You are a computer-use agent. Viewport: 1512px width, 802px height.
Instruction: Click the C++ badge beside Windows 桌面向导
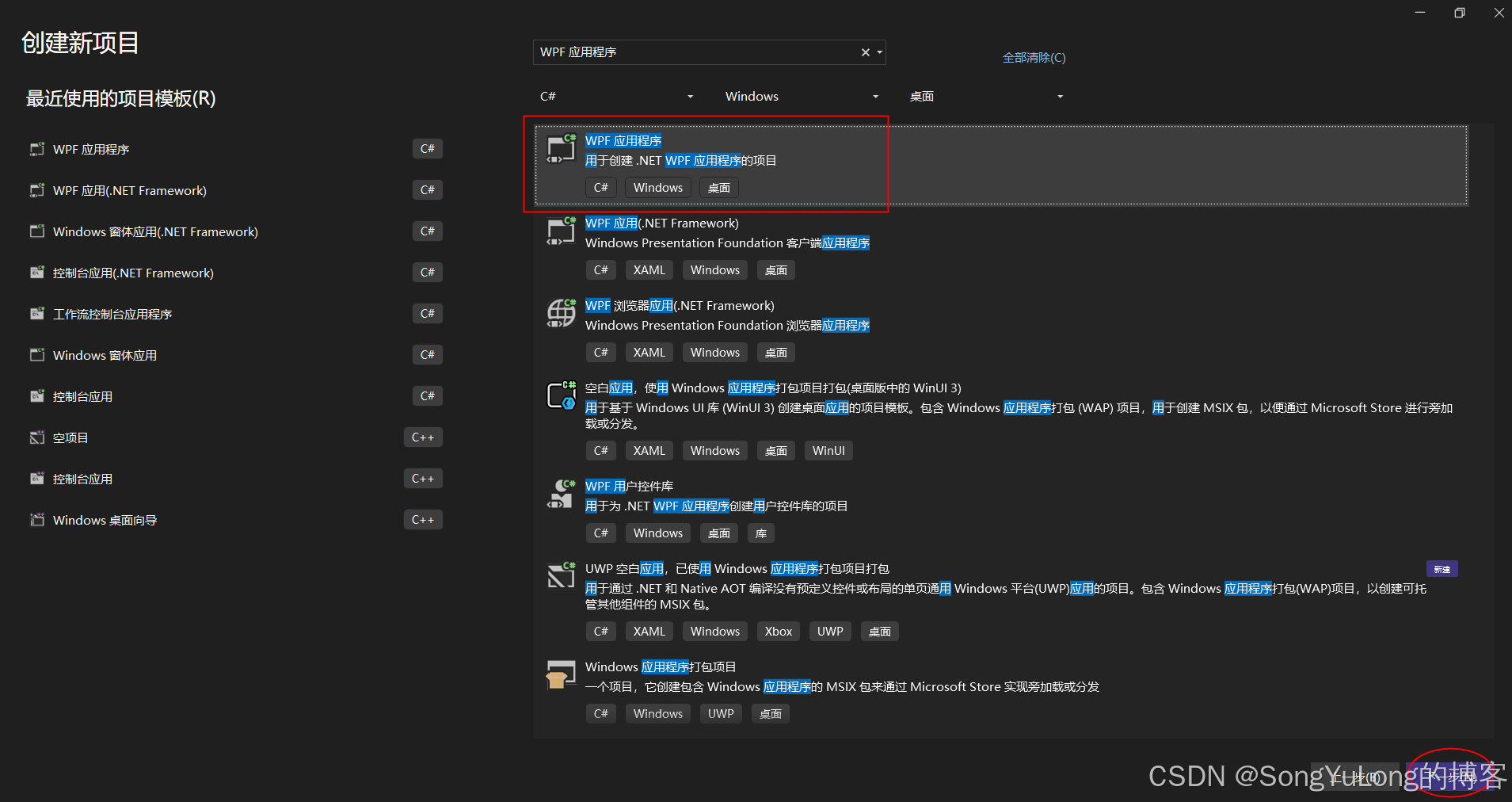(x=423, y=520)
